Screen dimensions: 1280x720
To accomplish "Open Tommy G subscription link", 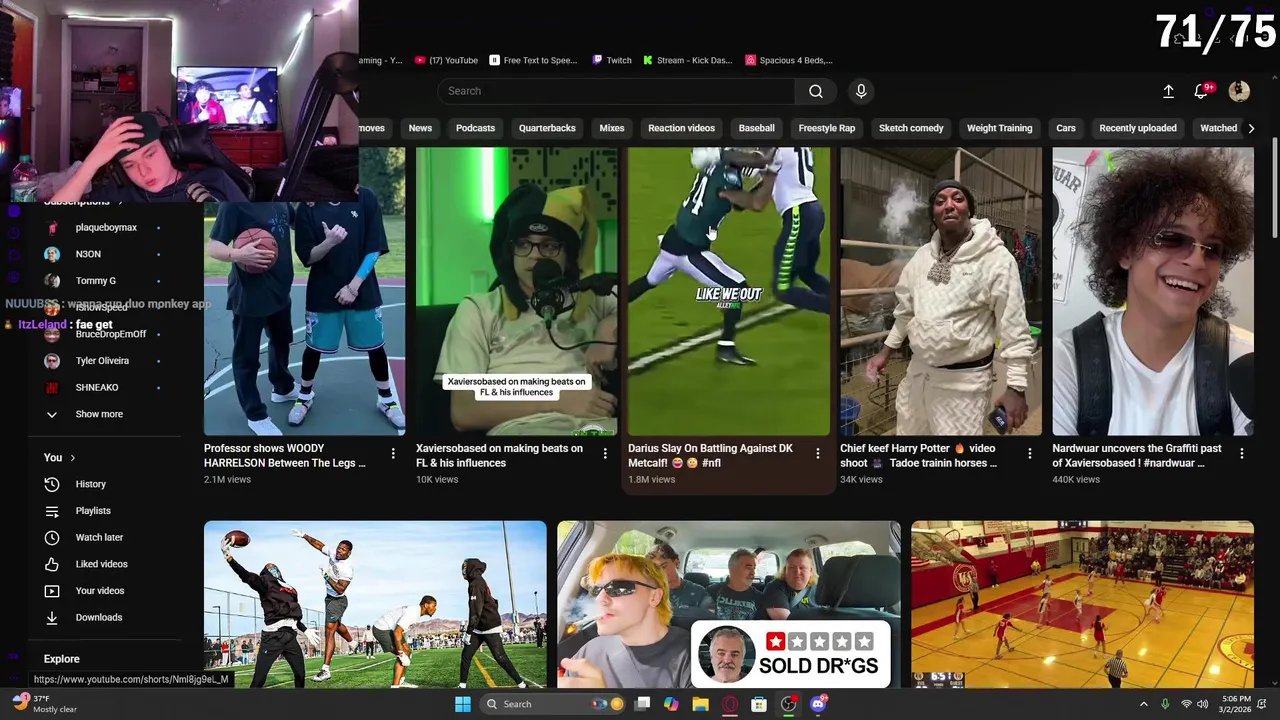I will (x=96, y=281).
